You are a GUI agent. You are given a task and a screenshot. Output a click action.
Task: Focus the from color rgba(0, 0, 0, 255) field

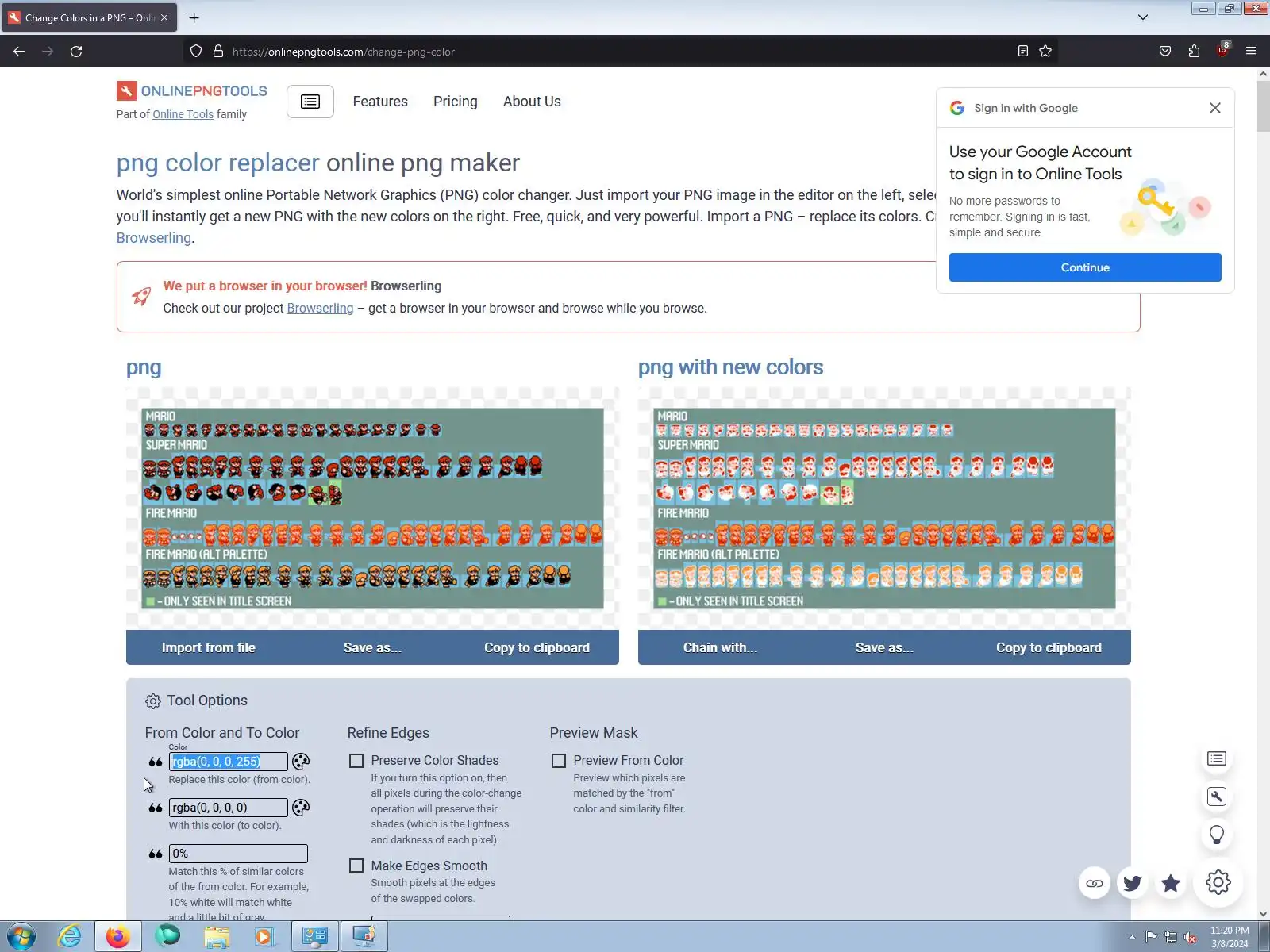(229, 762)
